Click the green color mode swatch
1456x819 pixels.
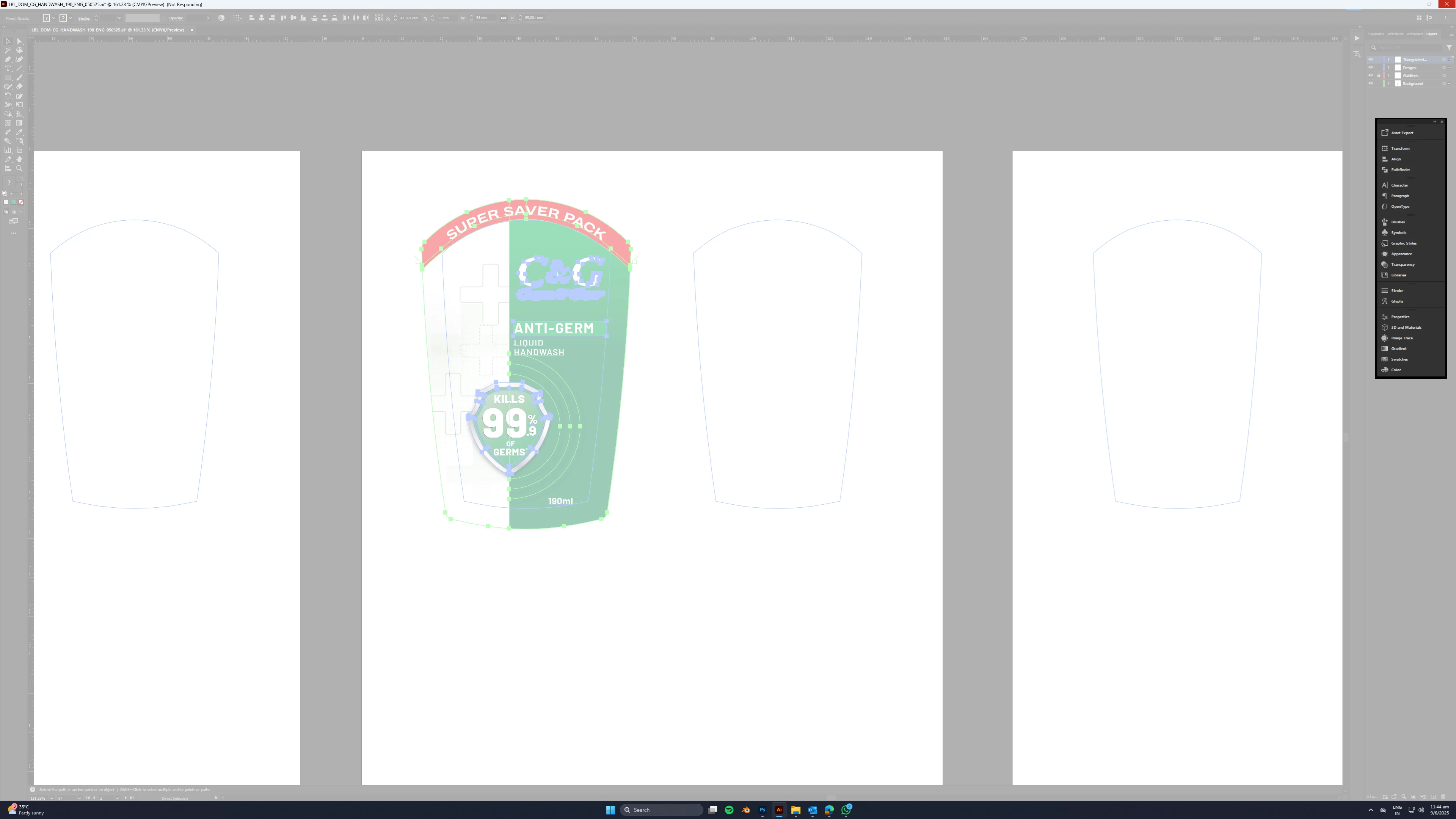14,202
